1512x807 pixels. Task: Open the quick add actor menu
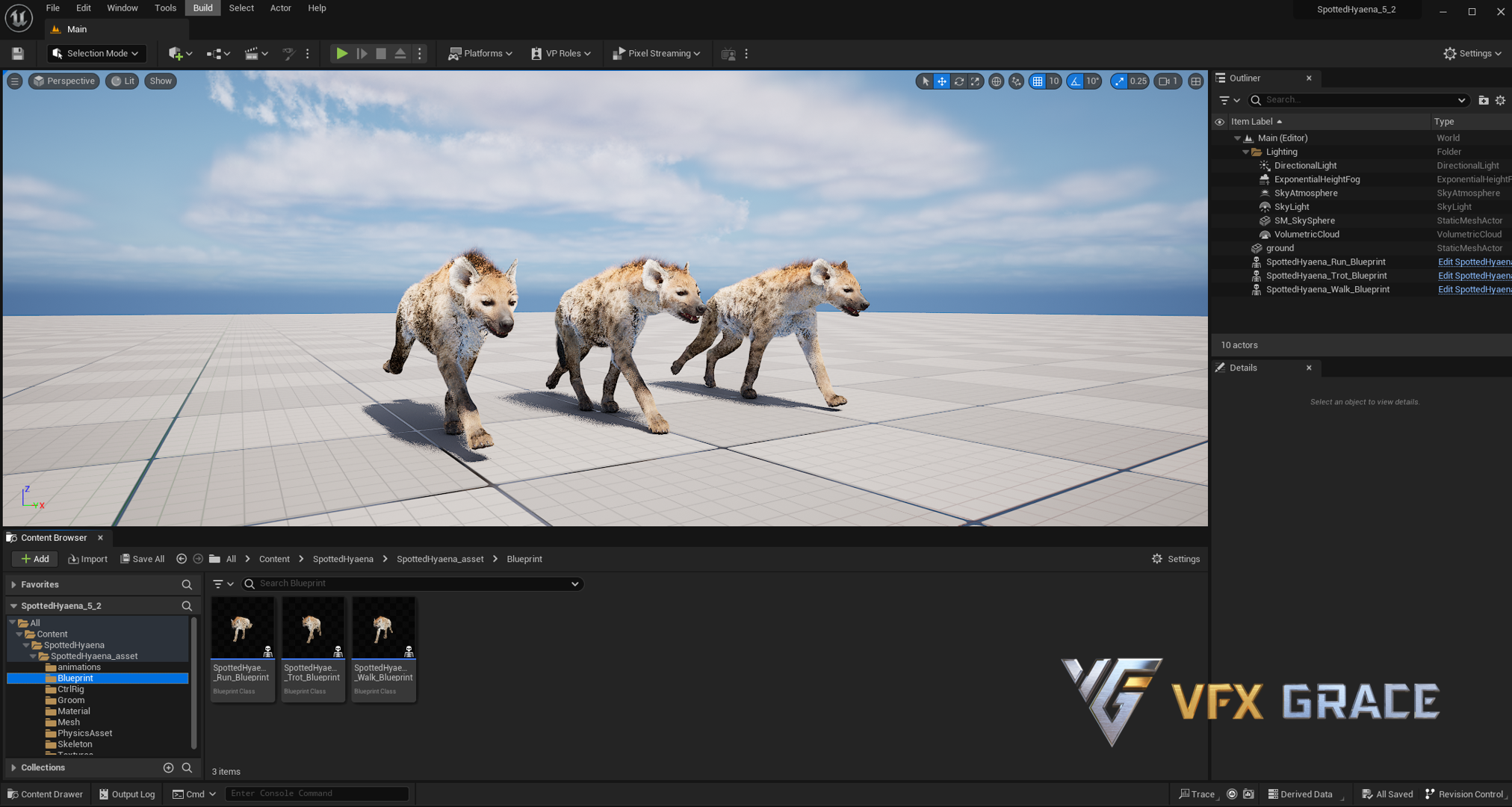pos(180,53)
